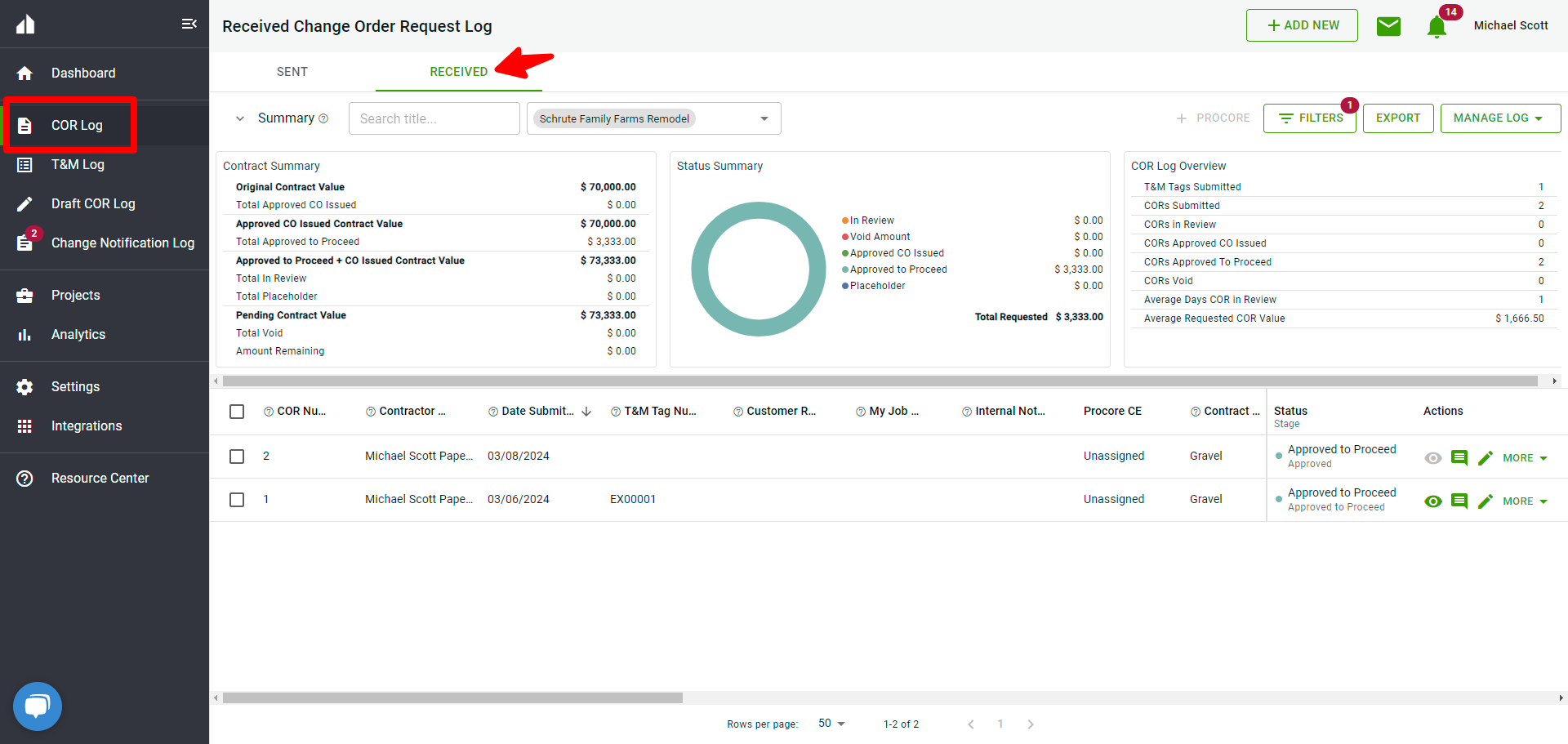The width and height of the screenshot is (1568, 744).
Task: Click the bottom table horizontal scrollbar
Action: [452, 698]
